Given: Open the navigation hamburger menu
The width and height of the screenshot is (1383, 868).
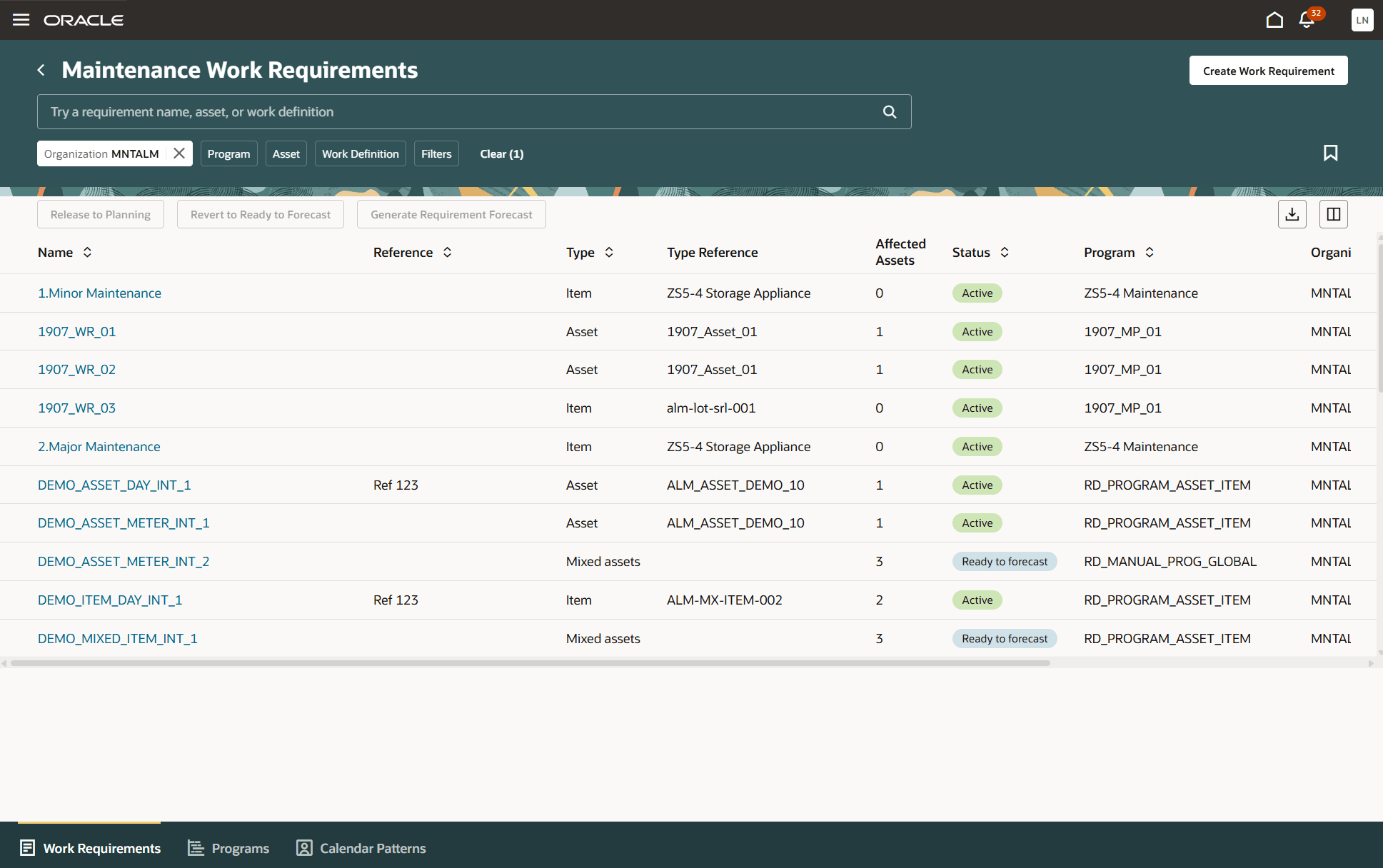Looking at the screenshot, I should pyautogui.click(x=21, y=19).
